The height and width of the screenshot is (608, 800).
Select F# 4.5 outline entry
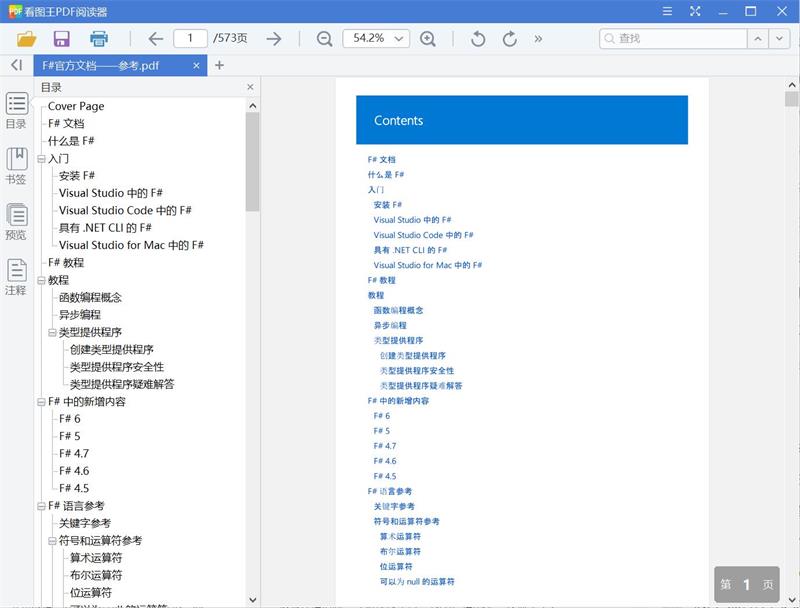click(74, 488)
